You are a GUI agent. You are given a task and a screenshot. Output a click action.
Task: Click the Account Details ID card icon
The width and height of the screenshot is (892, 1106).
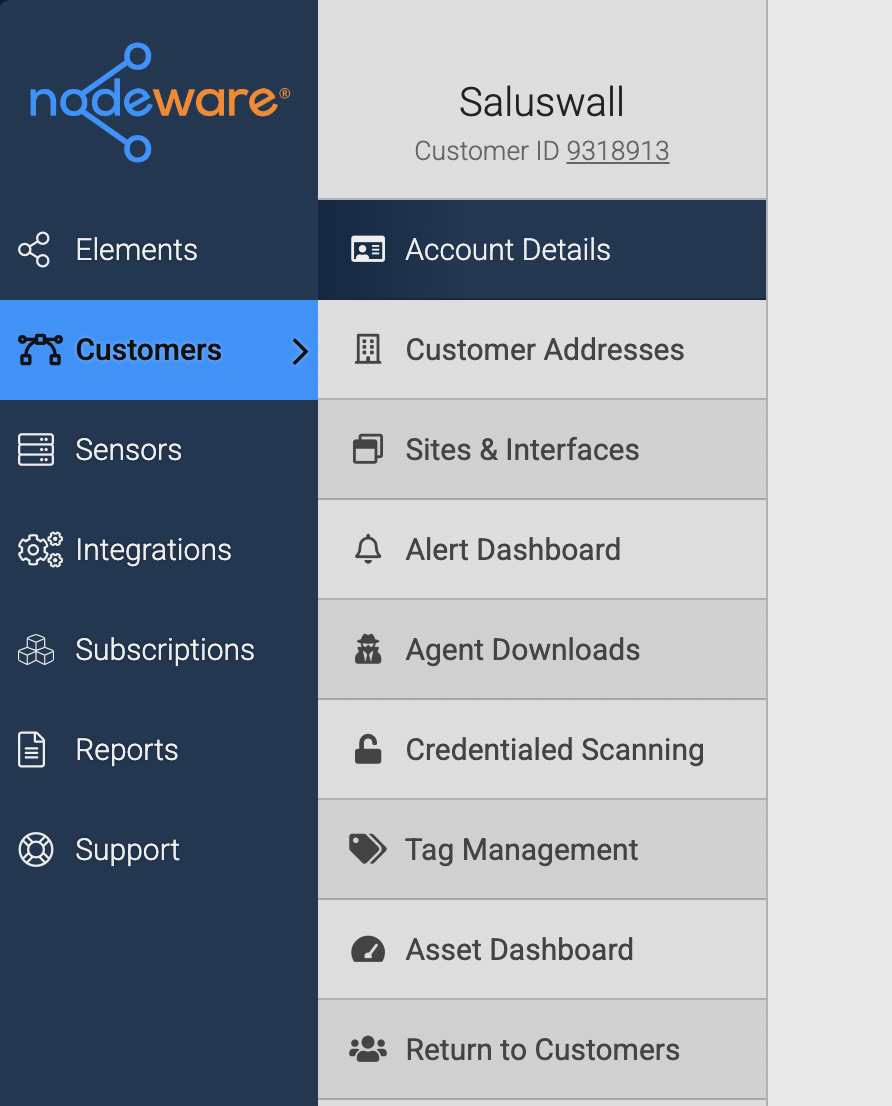click(x=368, y=250)
